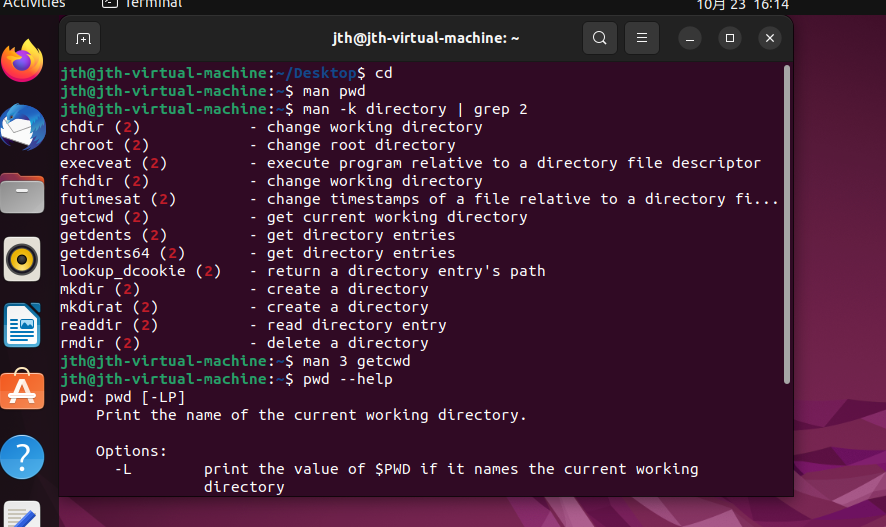Click the 'jth@jth-virtual-machine: ~' window title

[x=425, y=38]
